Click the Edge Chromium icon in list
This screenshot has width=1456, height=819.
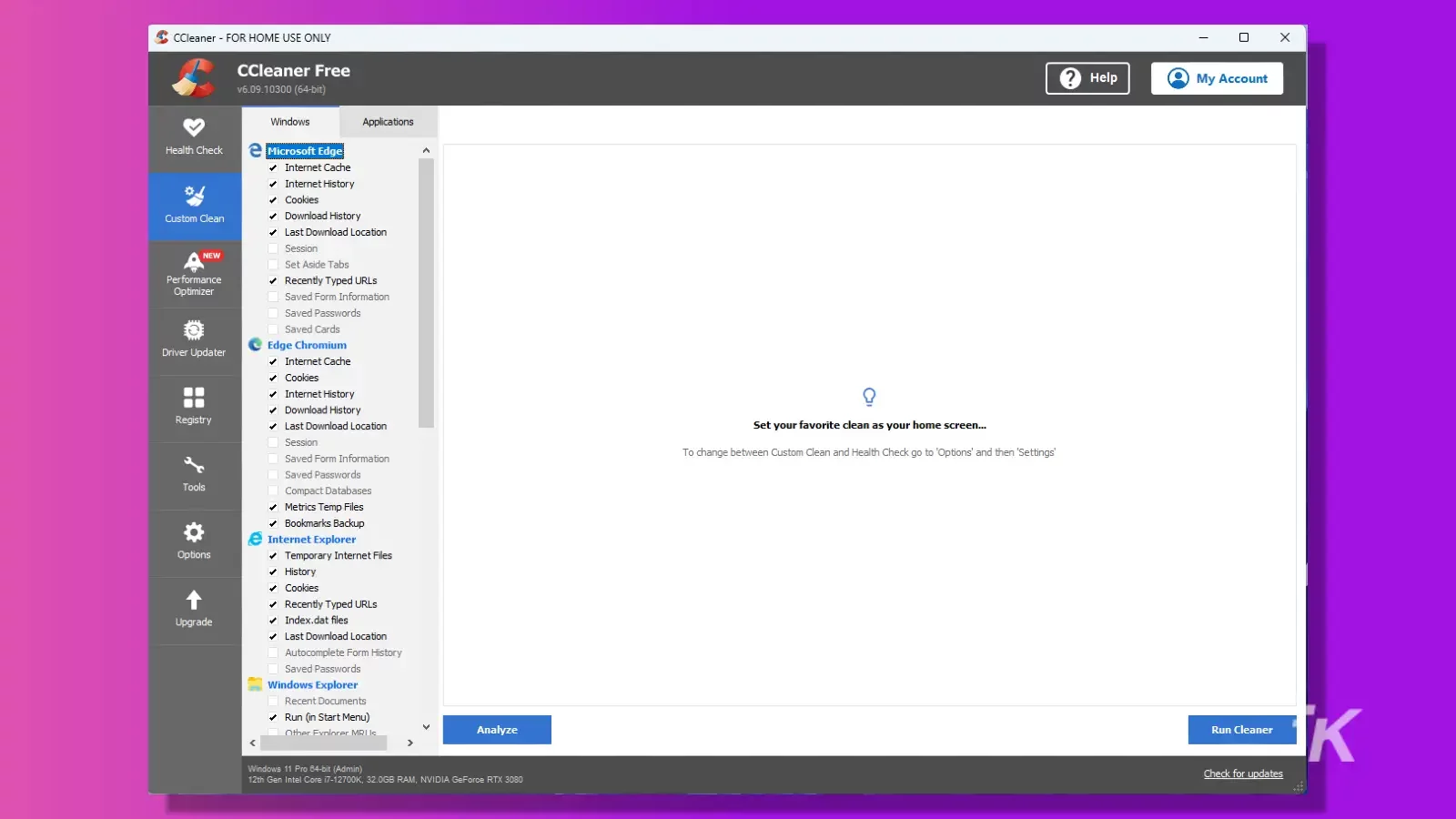pos(256,345)
